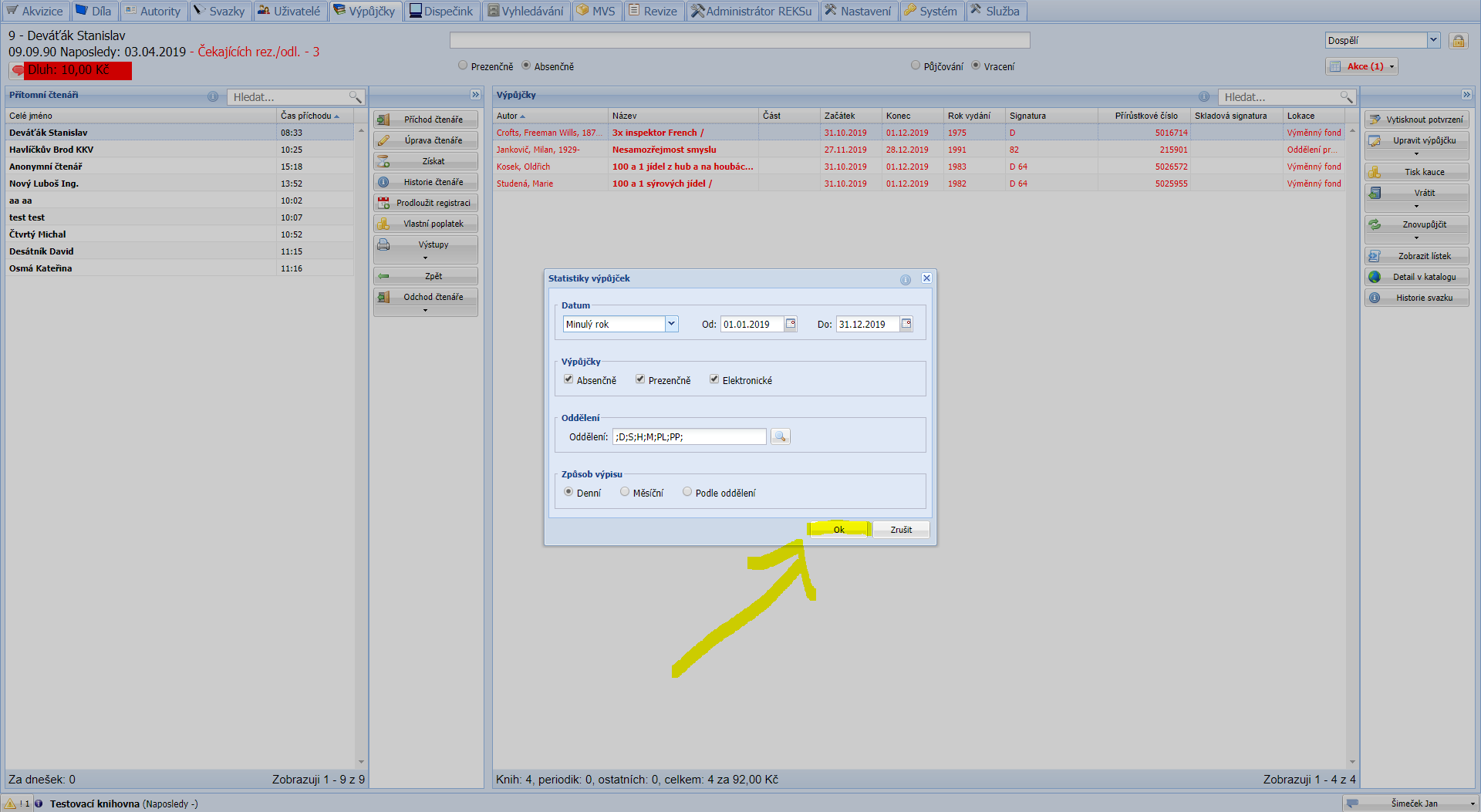Click the red debt icon beside Dluh
The image size is (1481, 812).
pyautogui.click(x=18, y=70)
